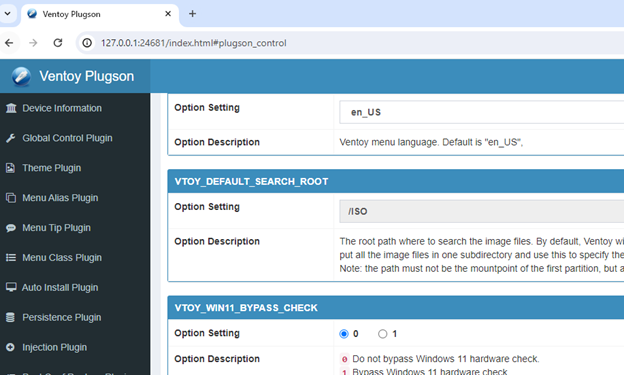
Task: Click the plus-circle Injection Plugin icon
Action: (10, 347)
